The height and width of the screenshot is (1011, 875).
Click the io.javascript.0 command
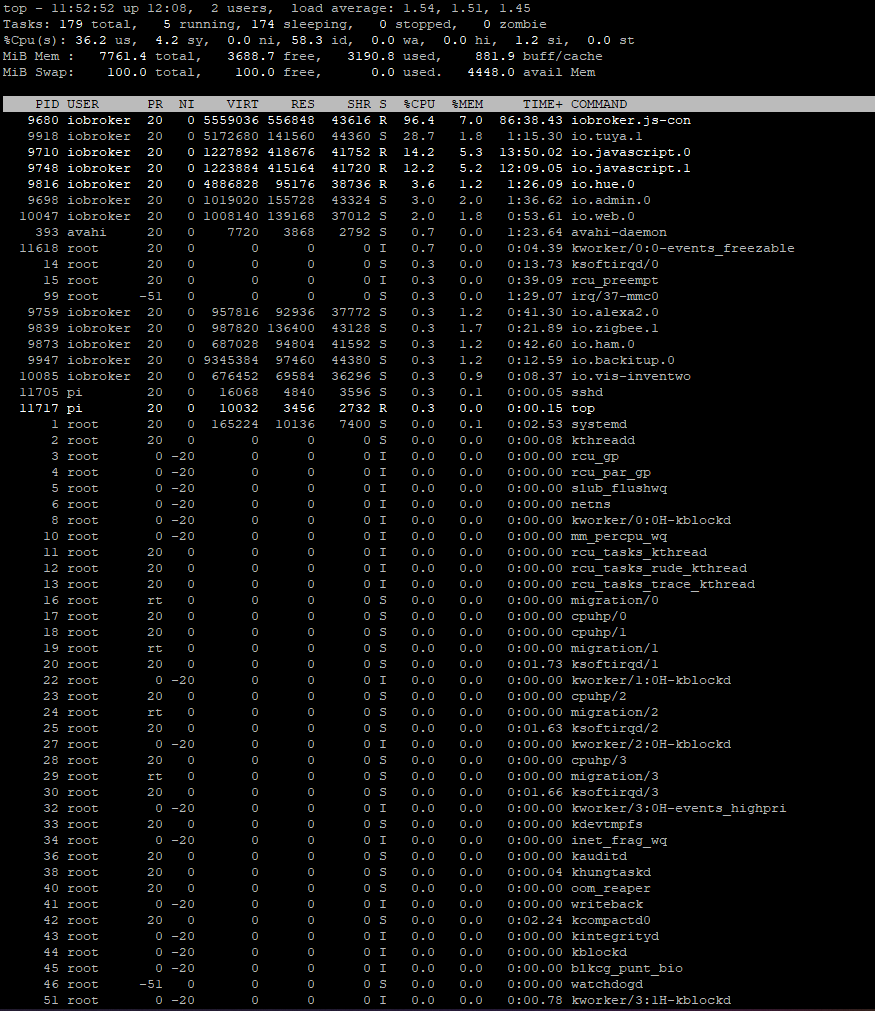pyautogui.click(x=631, y=153)
